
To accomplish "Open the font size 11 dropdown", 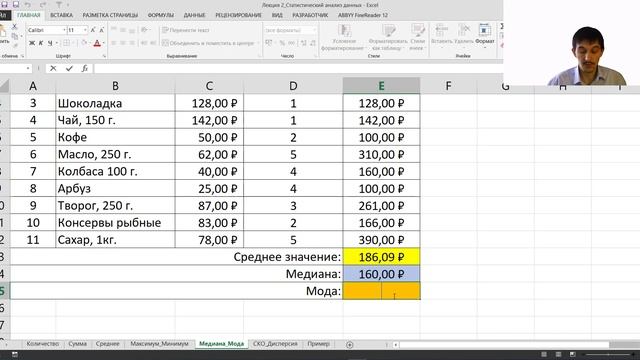I will tap(85, 30).
